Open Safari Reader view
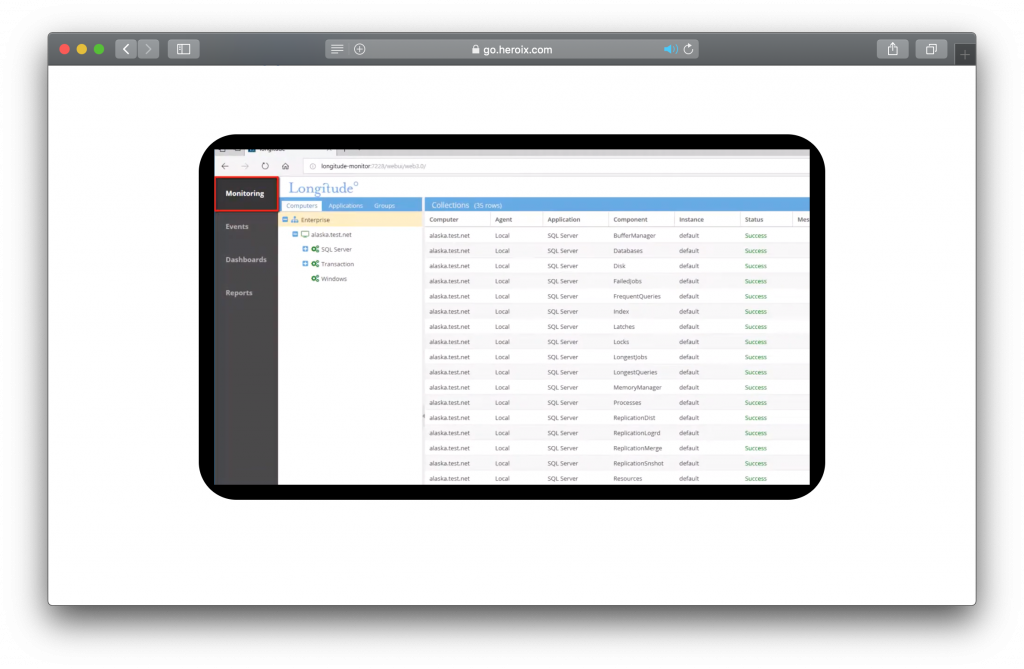Image resolution: width=1024 pixels, height=669 pixels. coord(337,49)
